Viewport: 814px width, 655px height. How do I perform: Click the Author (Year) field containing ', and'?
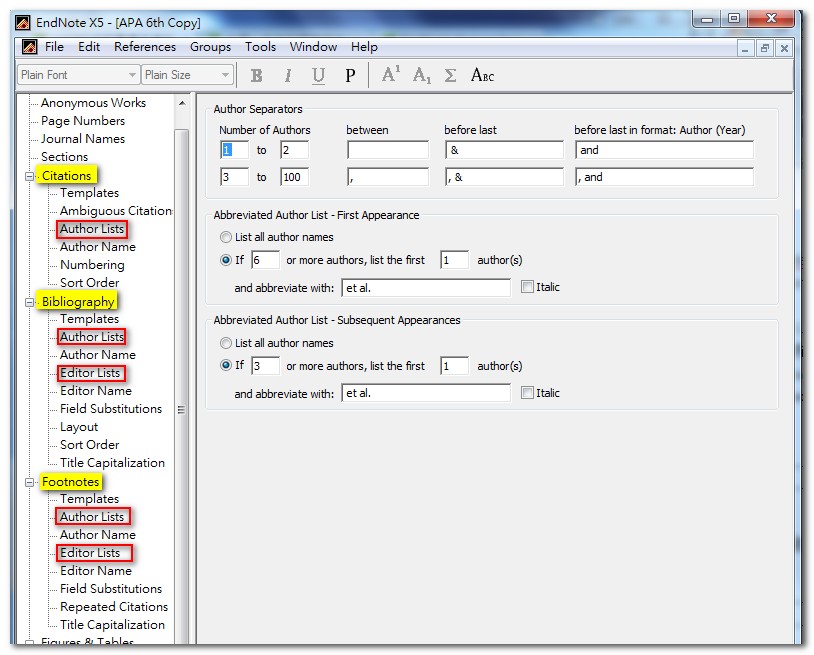[x=664, y=177]
